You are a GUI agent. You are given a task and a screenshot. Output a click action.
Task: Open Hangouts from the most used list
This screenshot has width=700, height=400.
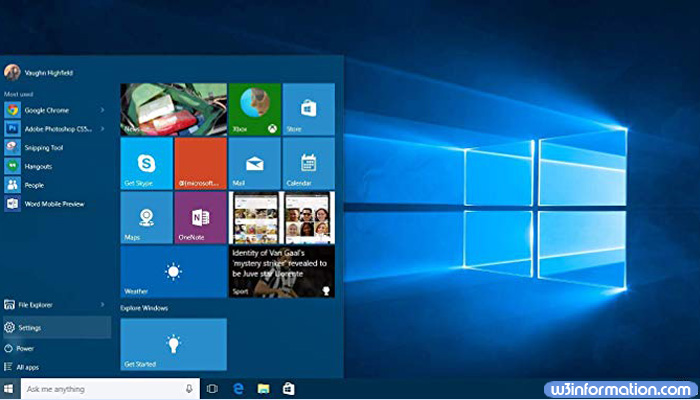point(56,166)
